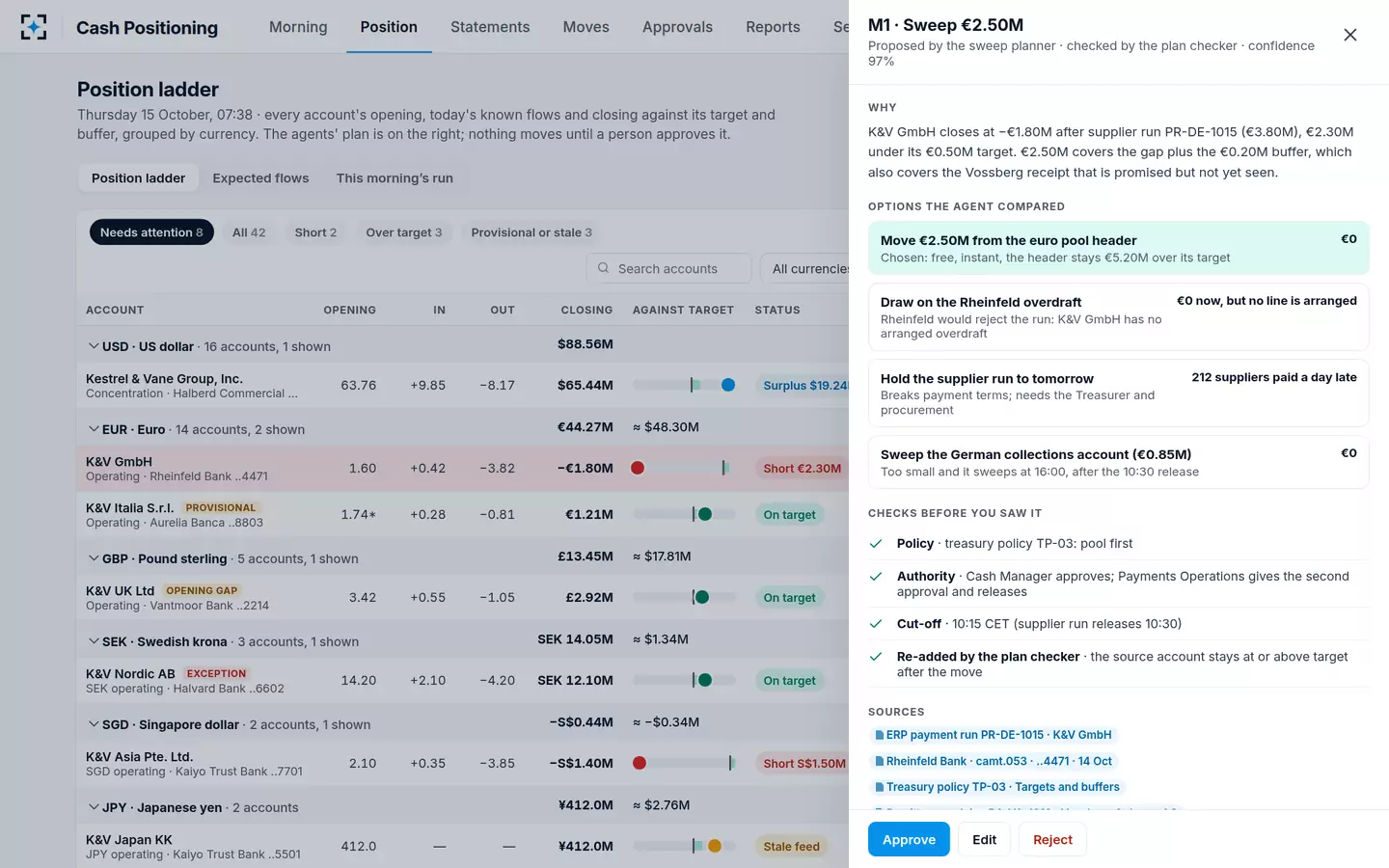This screenshot has height=868, width=1389.
Task: Filter accounts by Short 2
Action: coord(315,232)
